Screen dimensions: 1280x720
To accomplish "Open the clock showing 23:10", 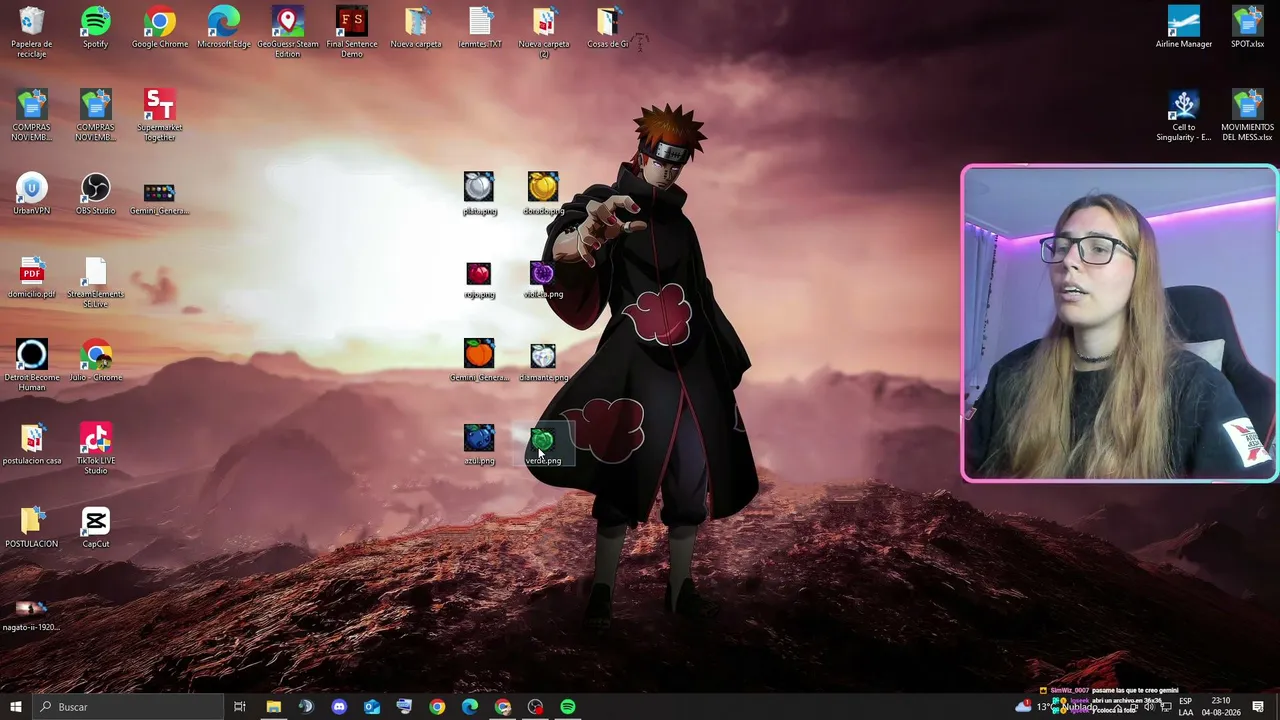I will click(x=1221, y=707).
